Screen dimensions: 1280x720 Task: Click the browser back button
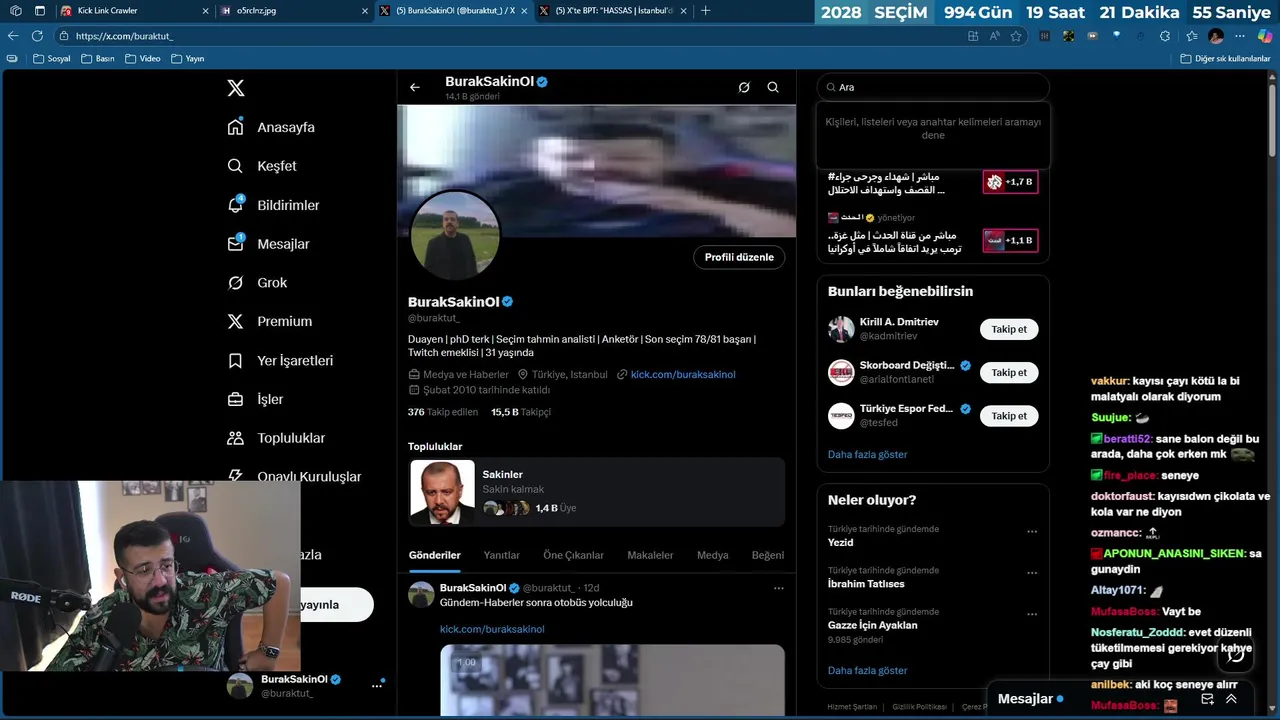click(x=13, y=36)
